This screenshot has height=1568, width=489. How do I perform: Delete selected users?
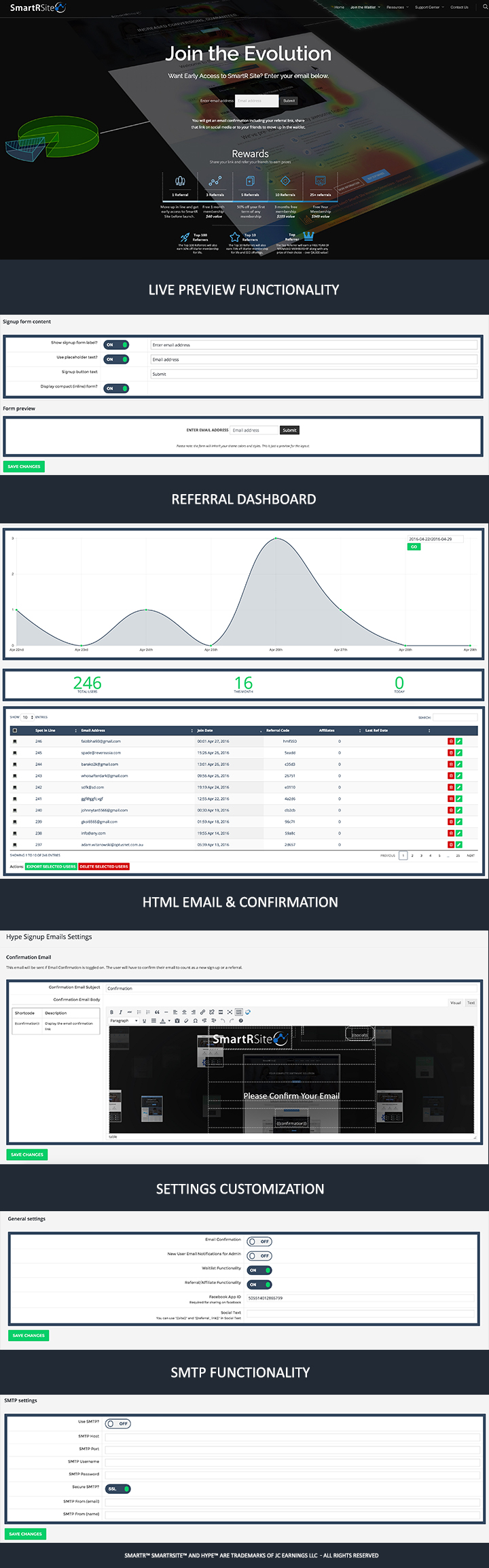pyautogui.click(x=104, y=867)
